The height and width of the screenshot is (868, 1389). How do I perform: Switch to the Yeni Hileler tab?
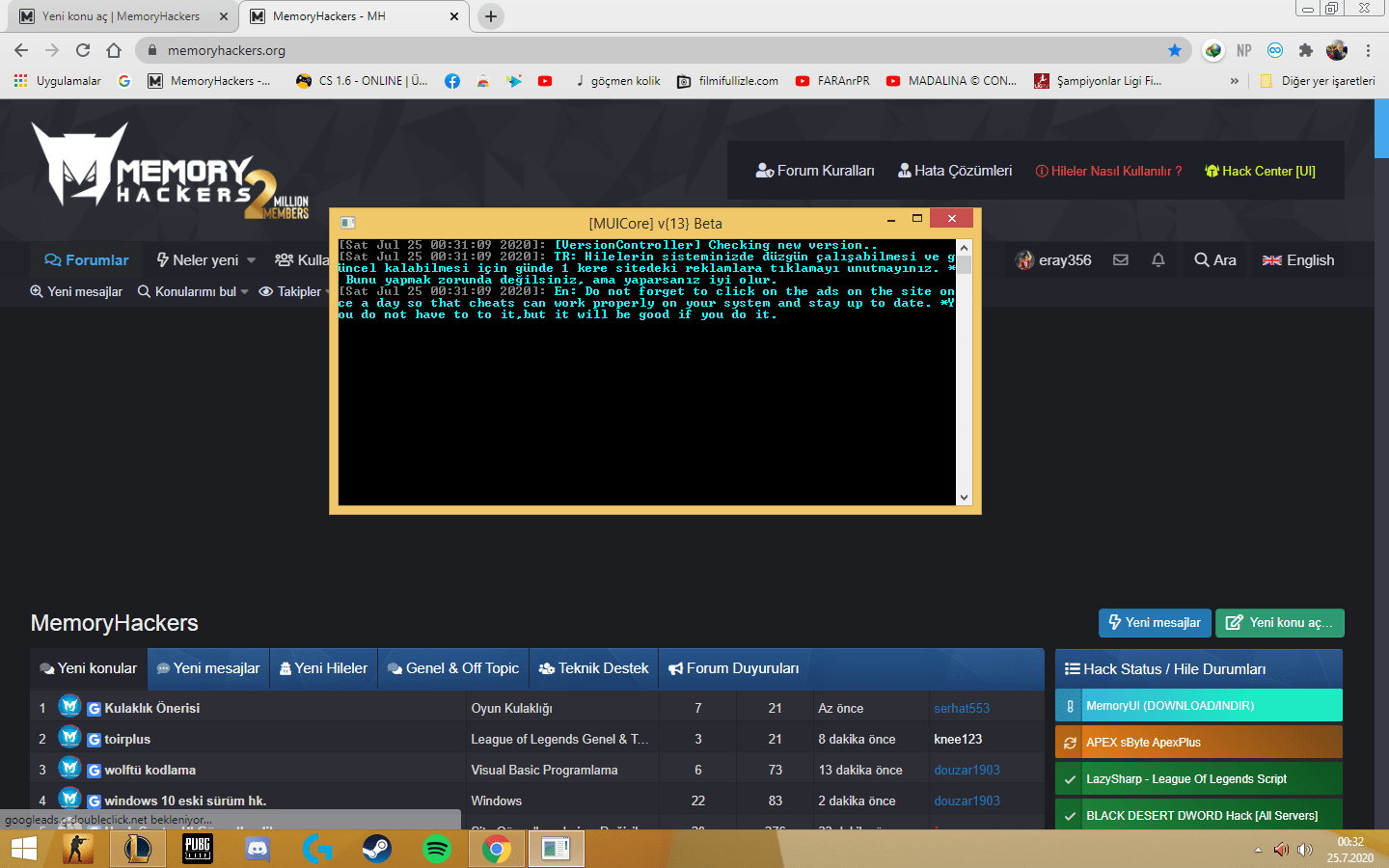coord(324,668)
